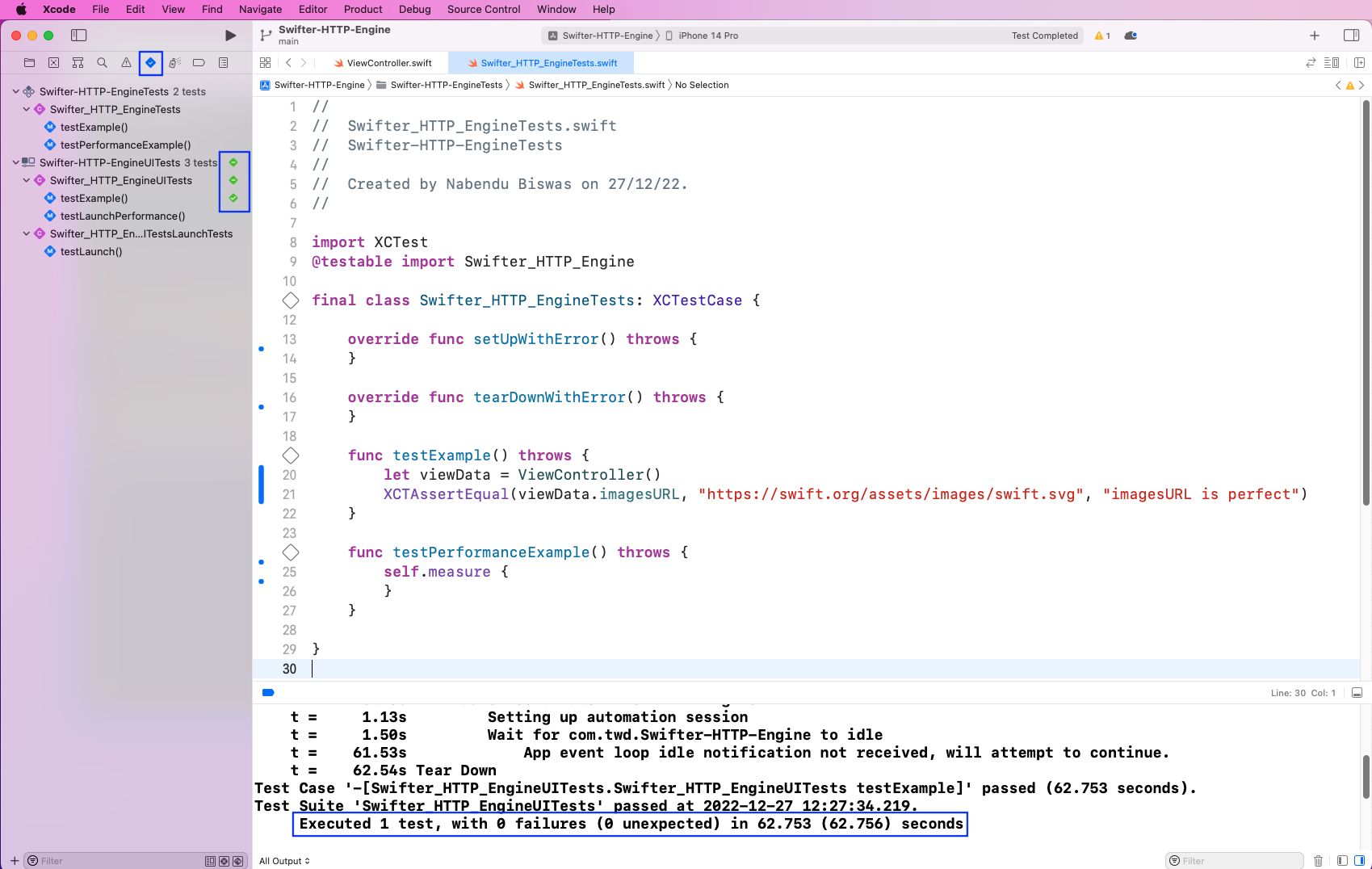The height and width of the screenshot is (869, 1372).
Task: Toggle breakpoints activation in debug bar
Action: (x=268, y=692)
